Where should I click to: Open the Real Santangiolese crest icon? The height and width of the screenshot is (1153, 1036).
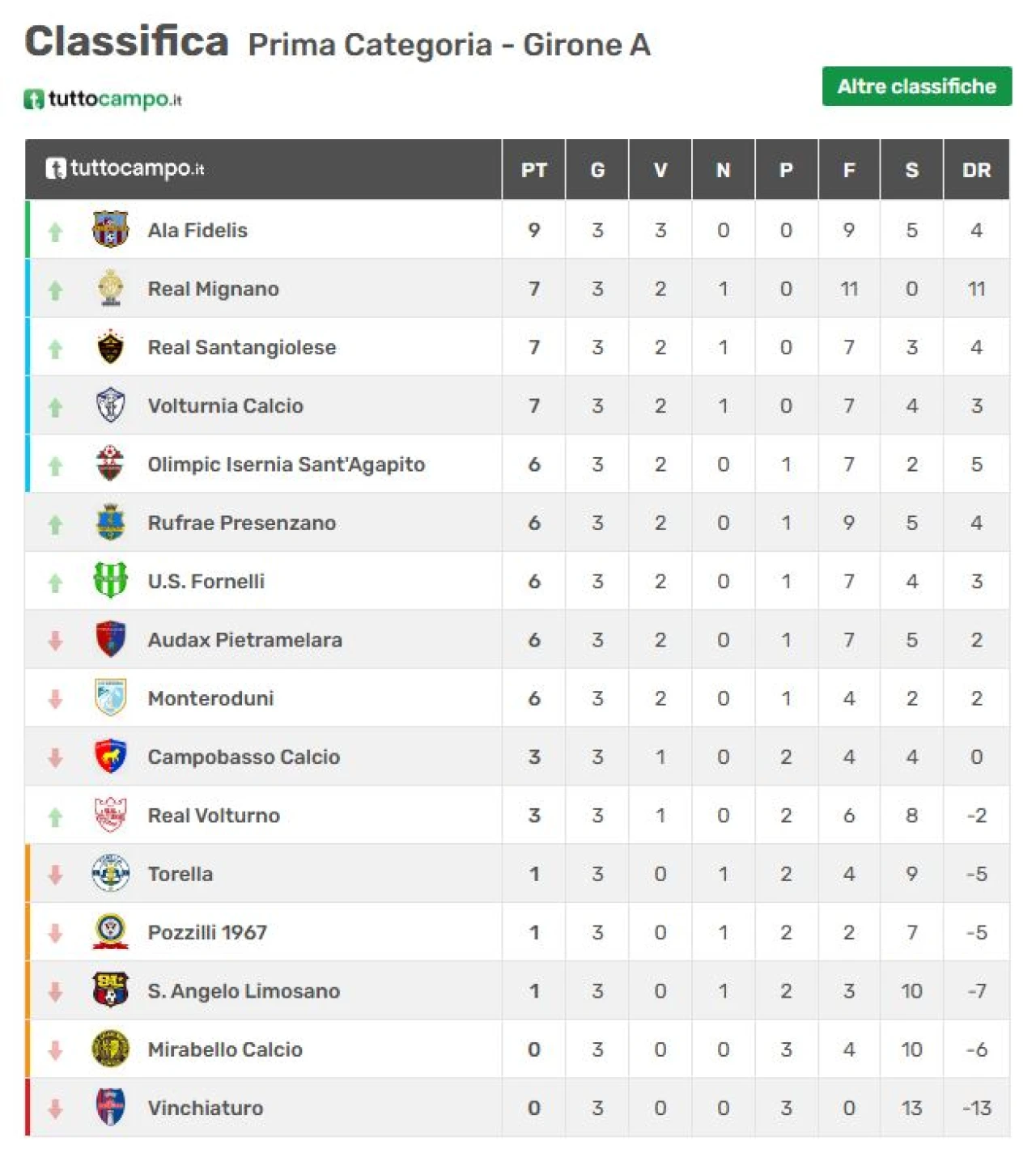pos(111,347)
